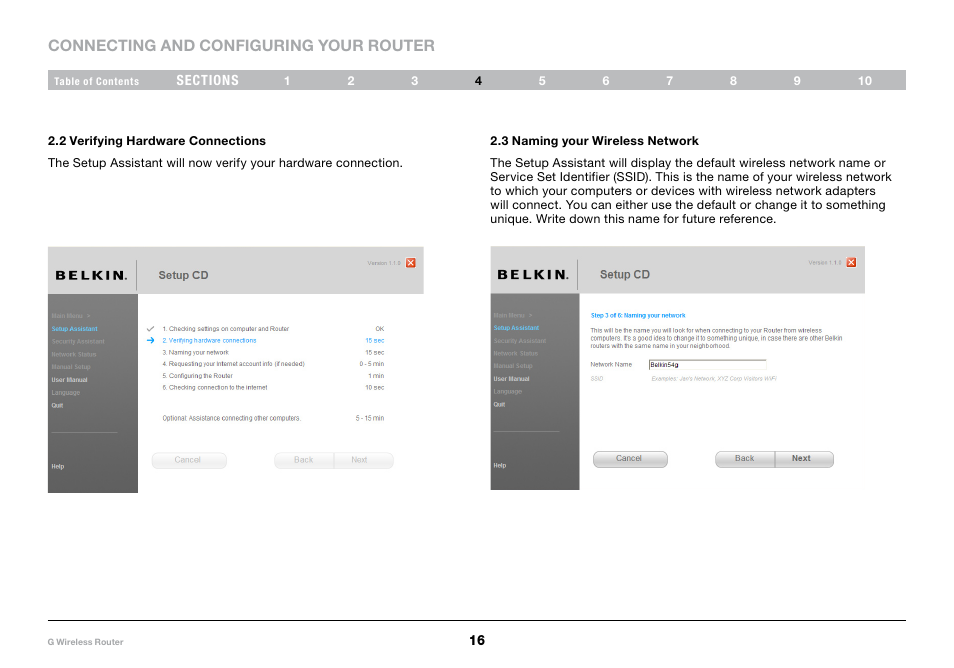This screenshot has width=954, height=668.
Task: Click Next in naming network window
Action: tap(804, 459)
